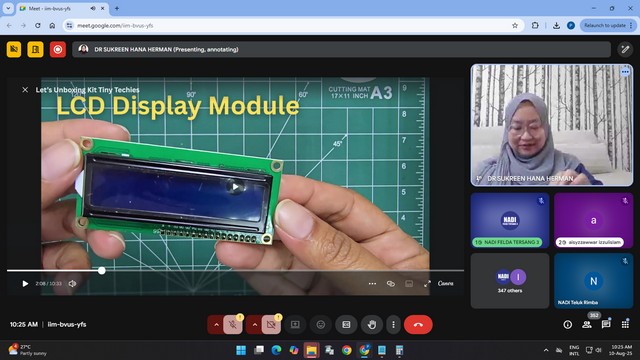This screenshot has height=360, width=640.
Task: Open the activities grid icon
Action: (625, 324)
